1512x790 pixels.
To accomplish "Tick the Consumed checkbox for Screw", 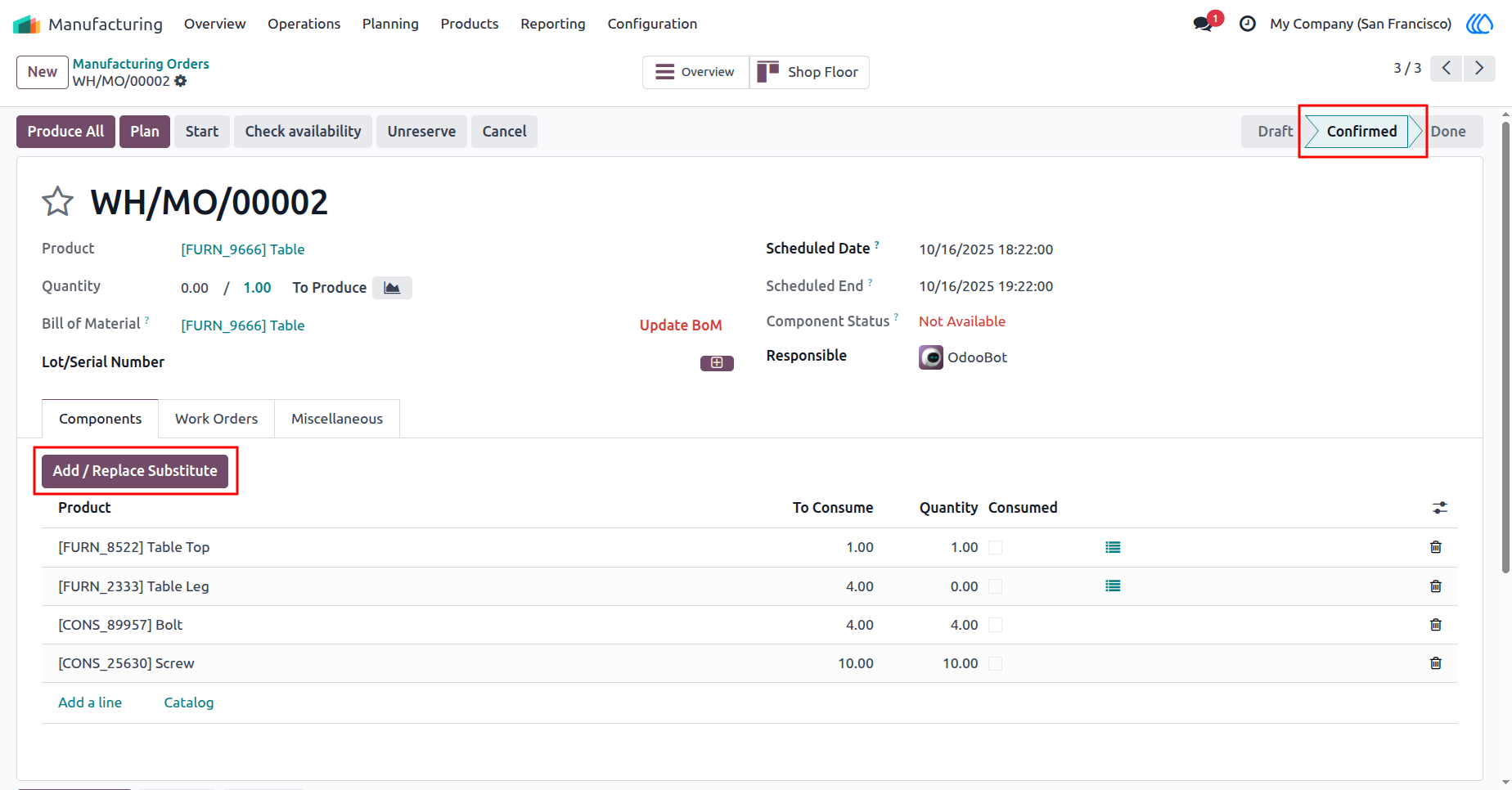I will [995, 663].
